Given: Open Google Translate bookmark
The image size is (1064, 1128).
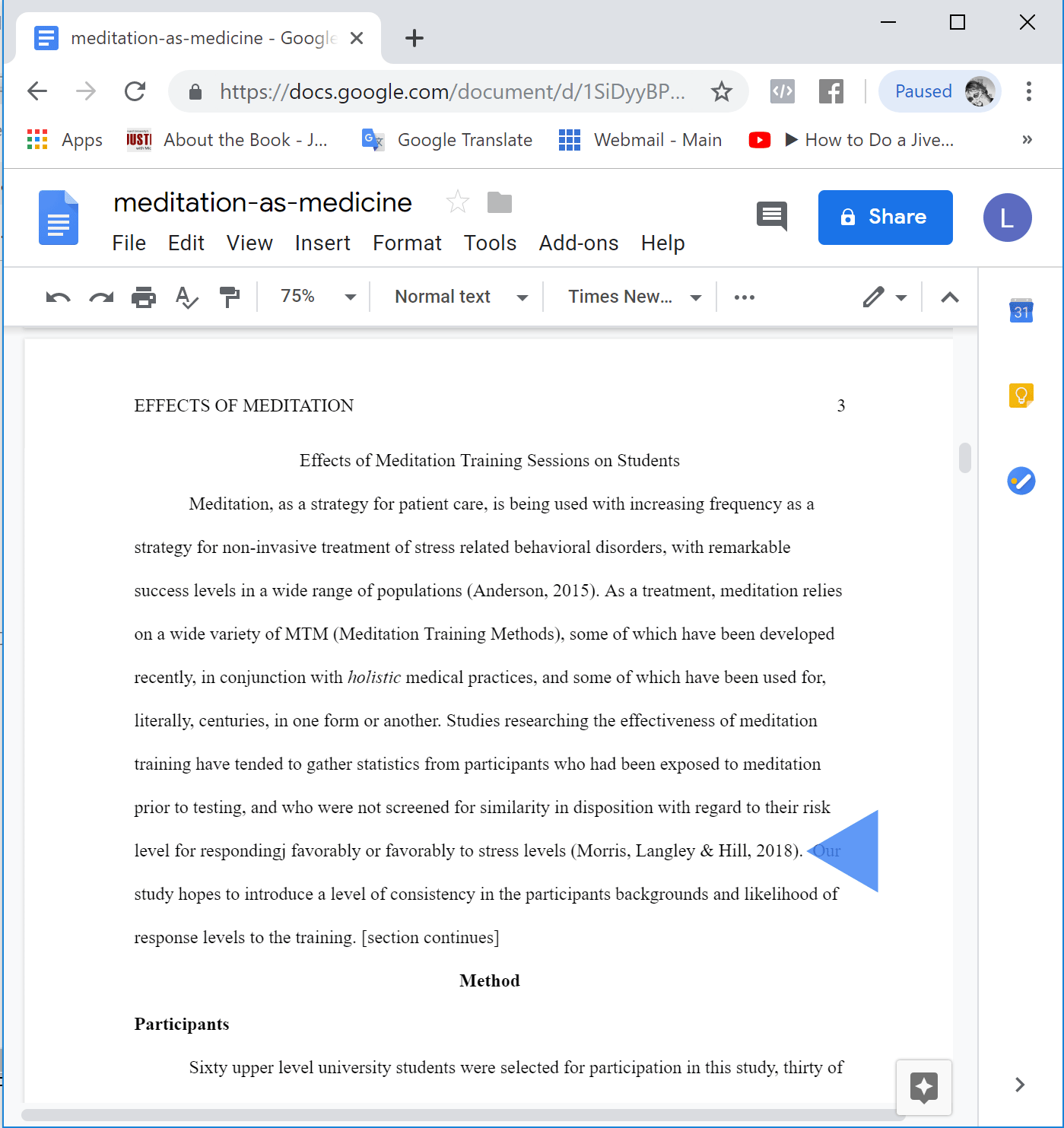Looking at the screenshot, I should [447, 140].
